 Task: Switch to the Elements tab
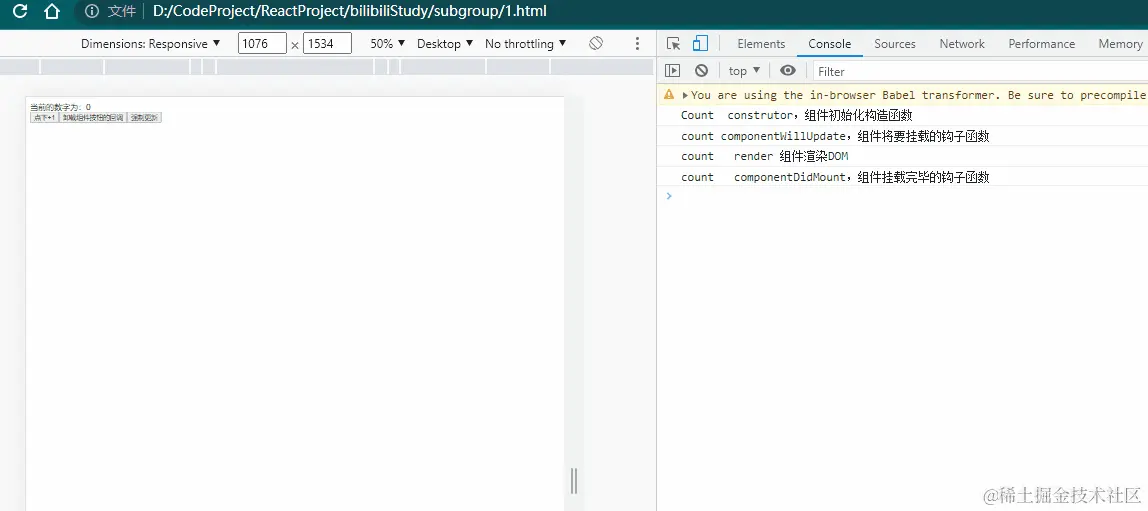click(x=761, y=44)
